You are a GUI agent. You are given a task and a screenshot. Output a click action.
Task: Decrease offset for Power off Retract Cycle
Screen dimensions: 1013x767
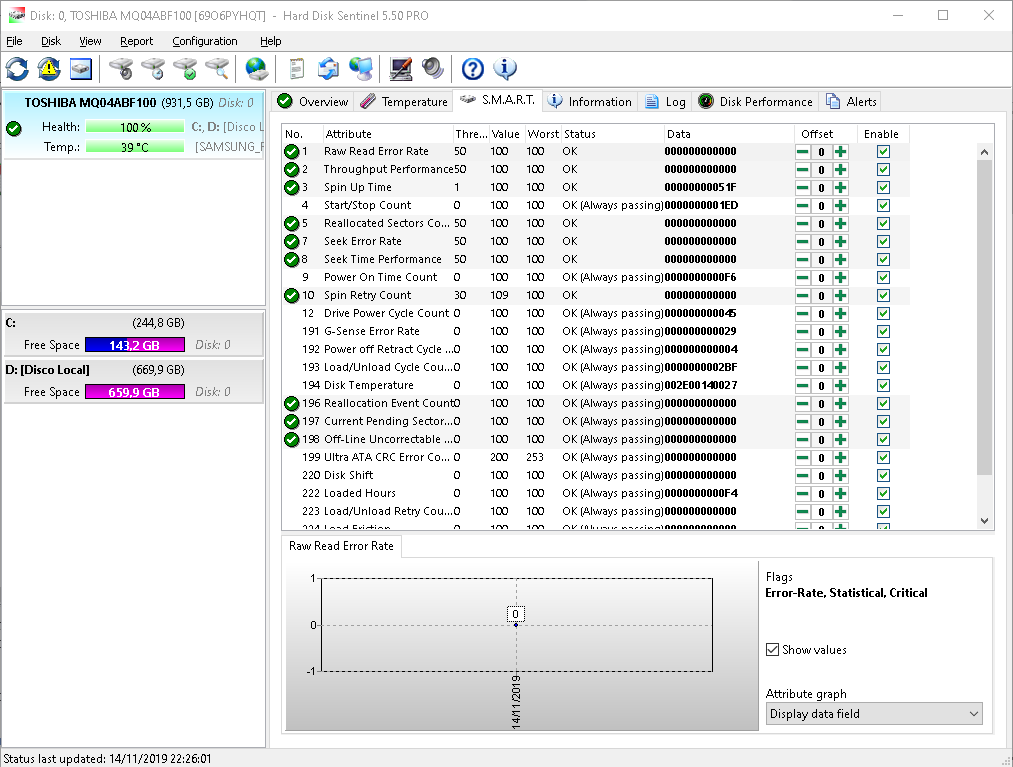click(802, 350)
